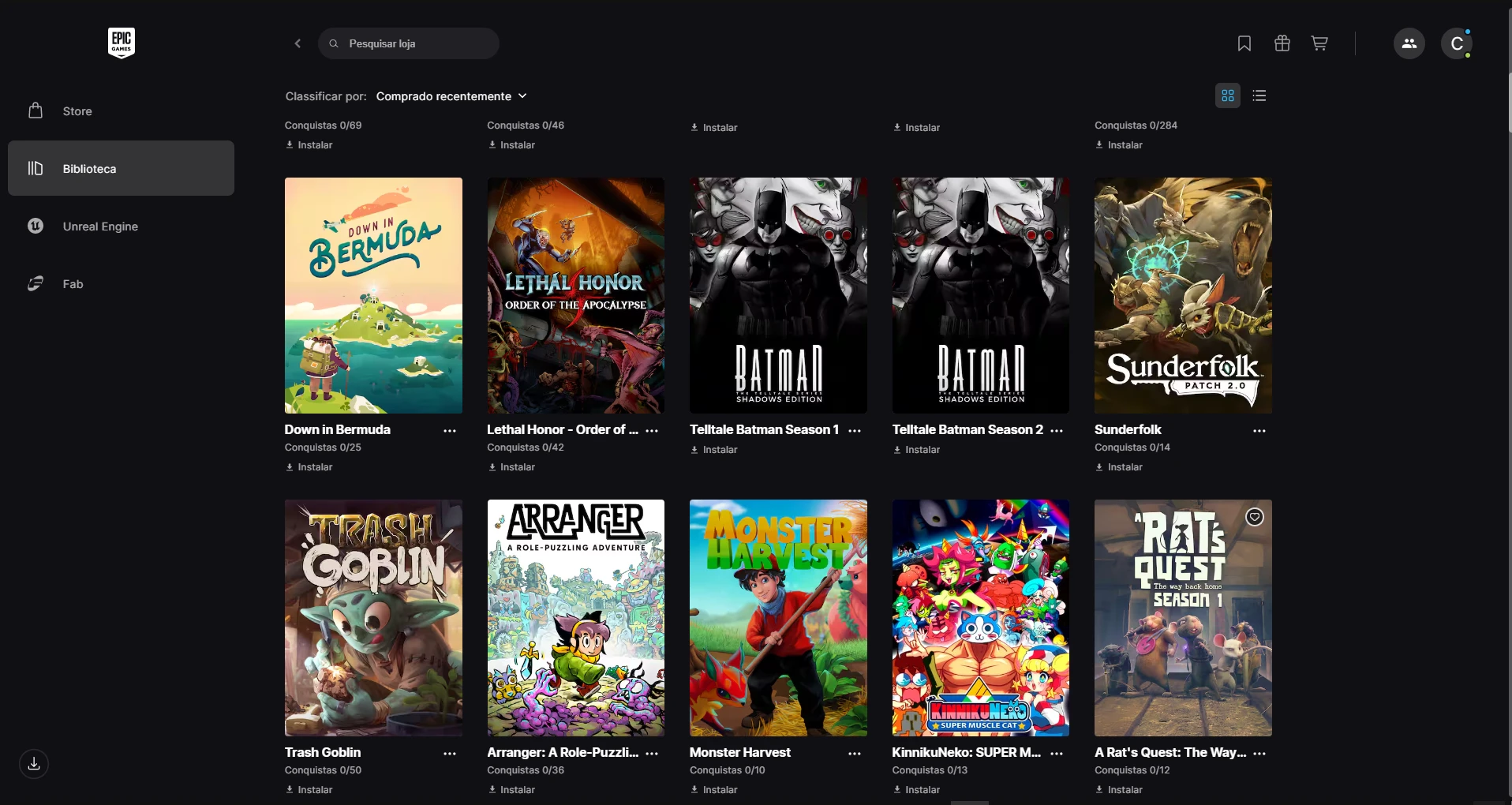Open Arranger cover art

(576, 618)
